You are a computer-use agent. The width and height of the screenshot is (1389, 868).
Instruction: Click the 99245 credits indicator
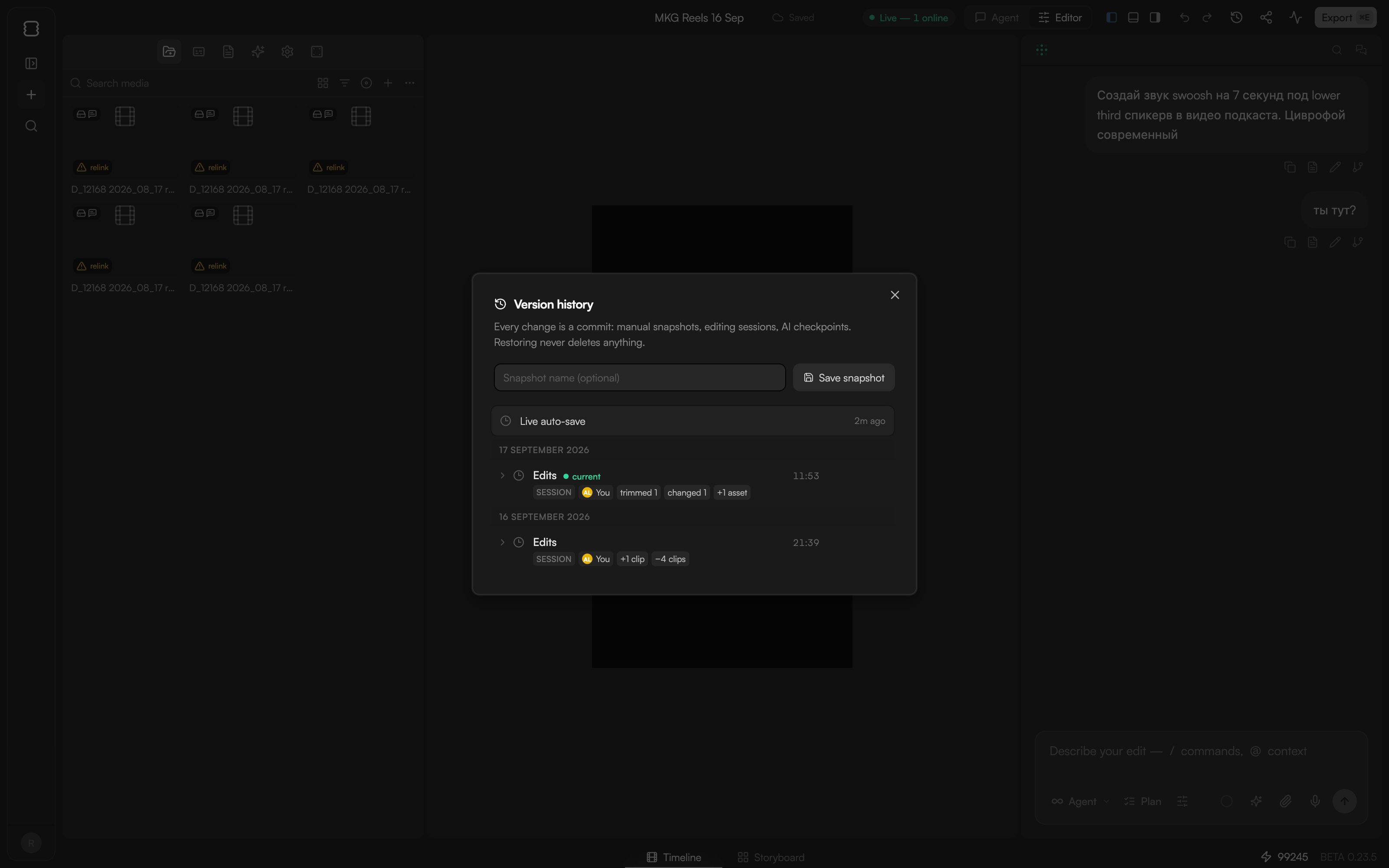click(x=1284, y=858)
